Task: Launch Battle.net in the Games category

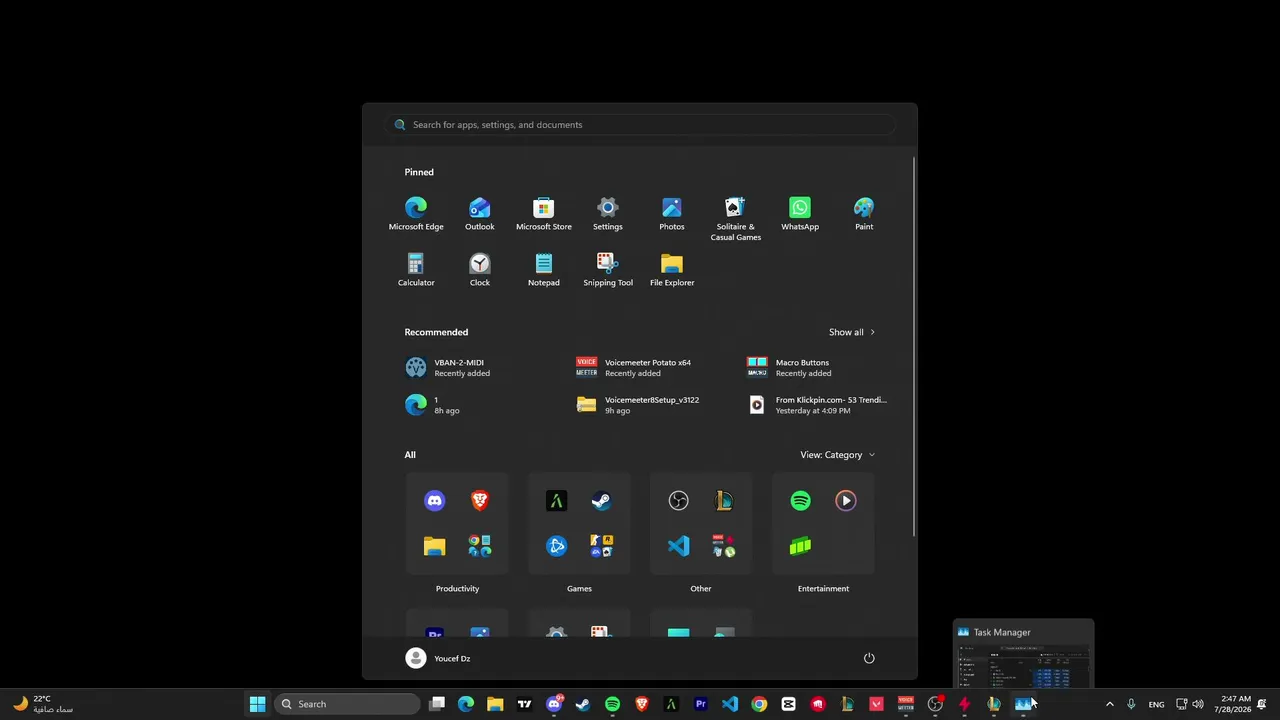Action: click(556, 546)
